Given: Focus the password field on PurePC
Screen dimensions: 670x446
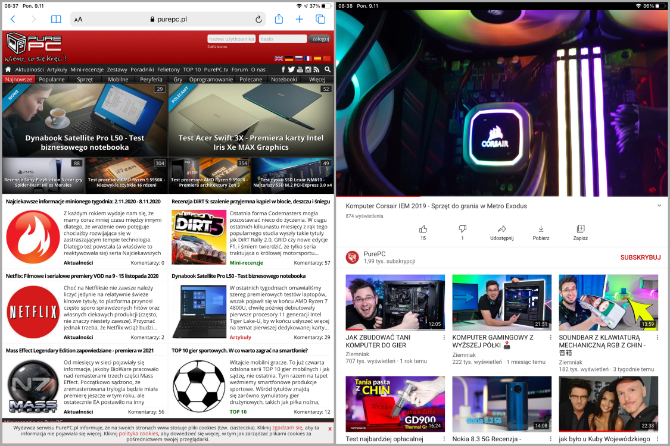Looking at the screenshot, I should [x=282, y=39].
